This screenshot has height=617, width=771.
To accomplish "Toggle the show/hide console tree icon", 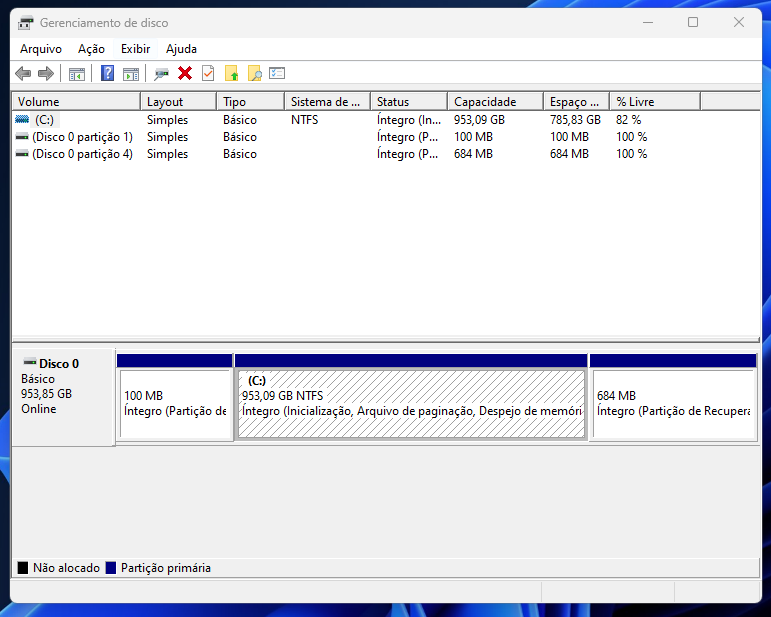I will click(77, 74).
